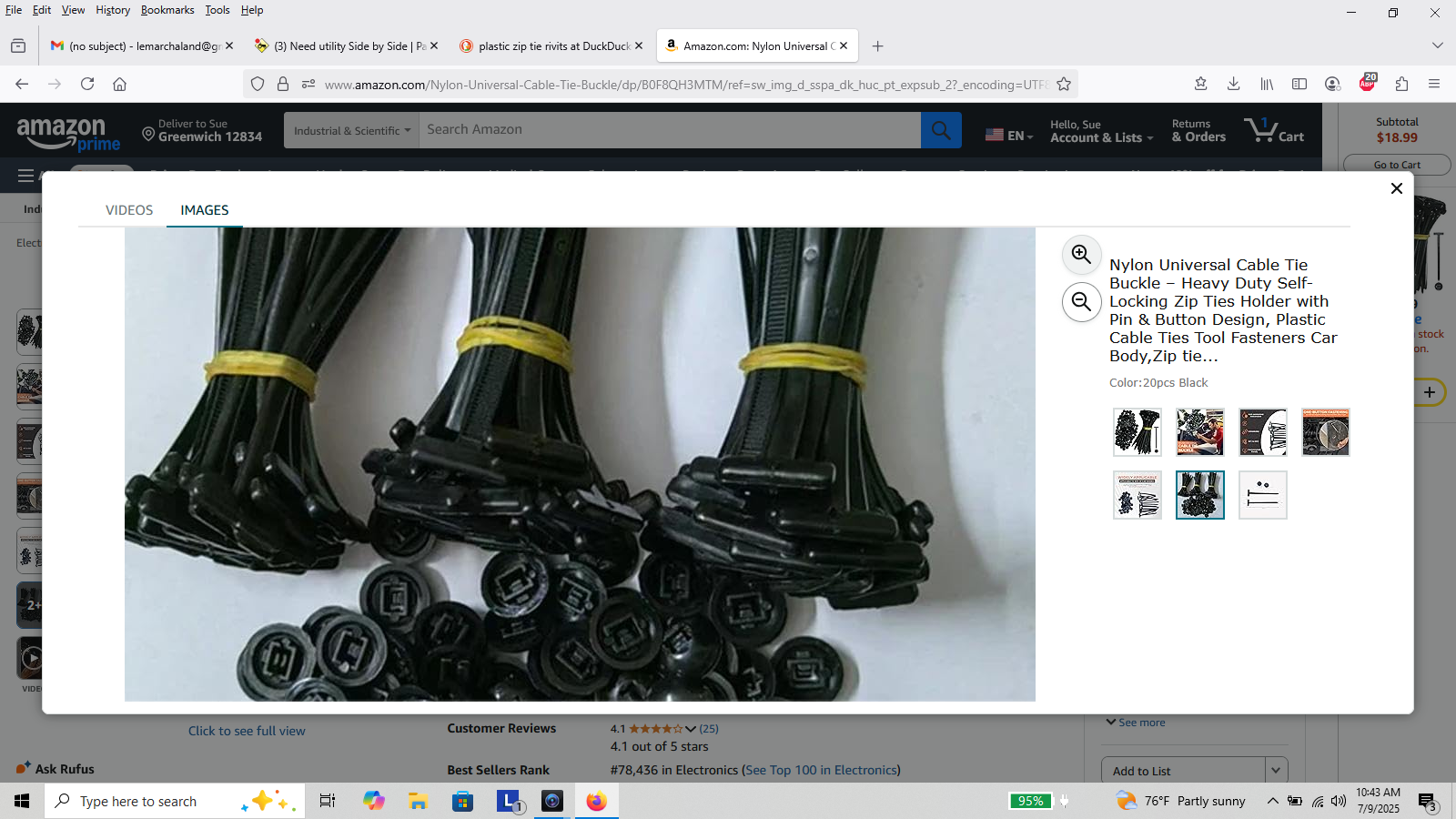
Task: Open the language EN dropdown
Action: click(x=1009, y=135)
